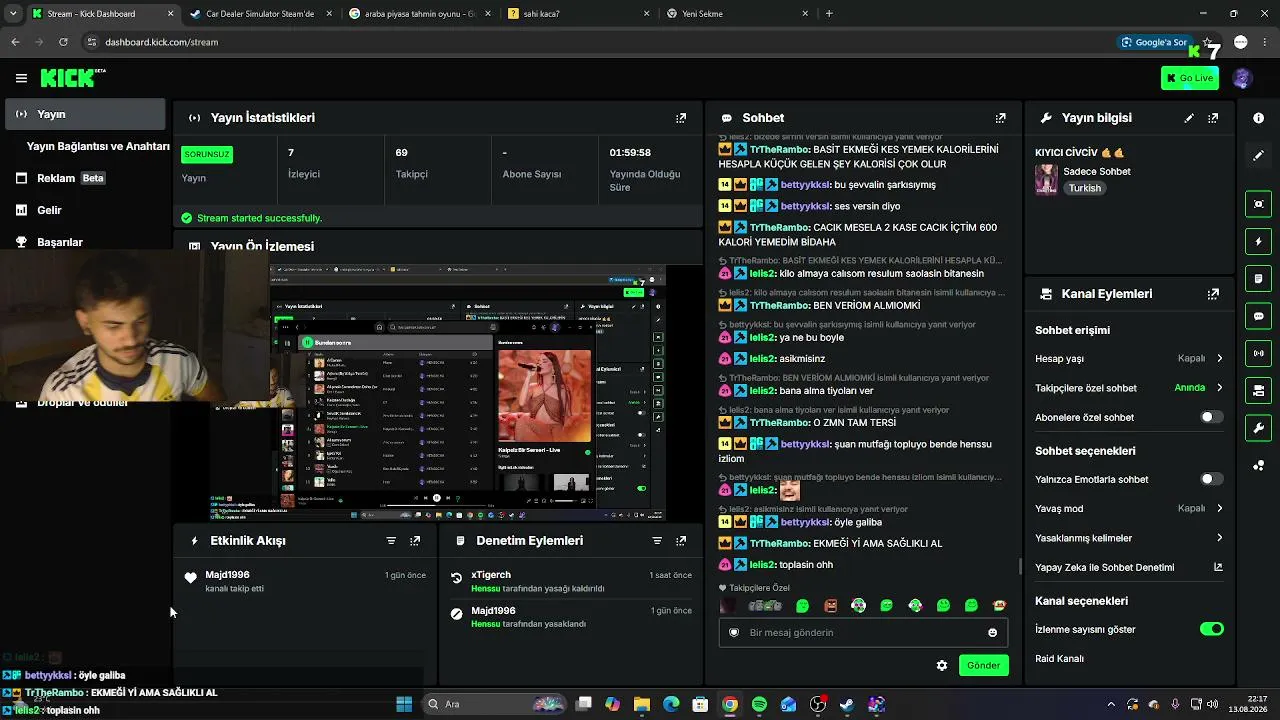Toggle the lightning activity widget icon in right sidebar
Screen dimensions: 1280x720
[x=1259, y=242]
